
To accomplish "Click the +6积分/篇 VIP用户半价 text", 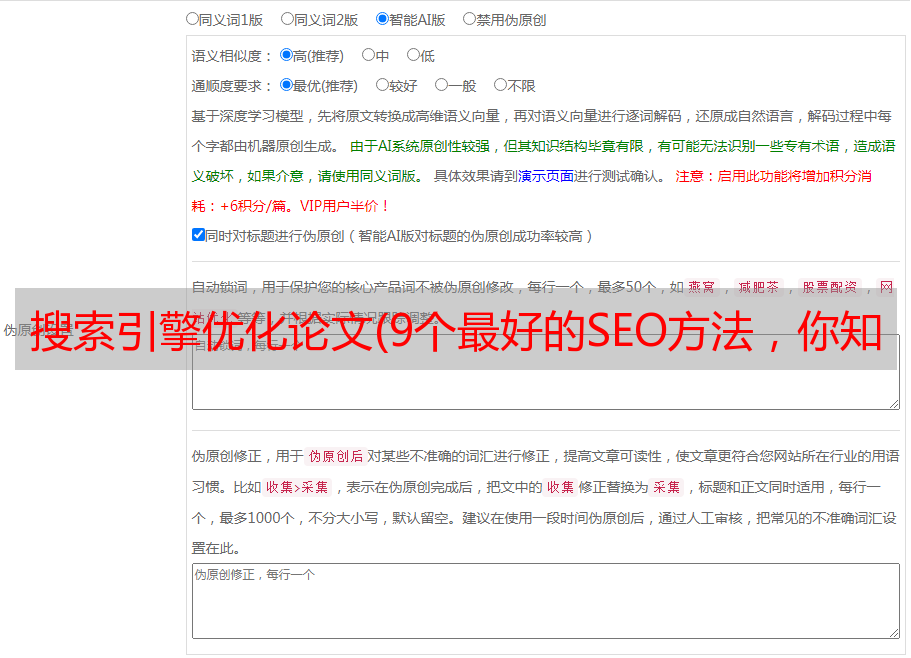I will (304, 206).
